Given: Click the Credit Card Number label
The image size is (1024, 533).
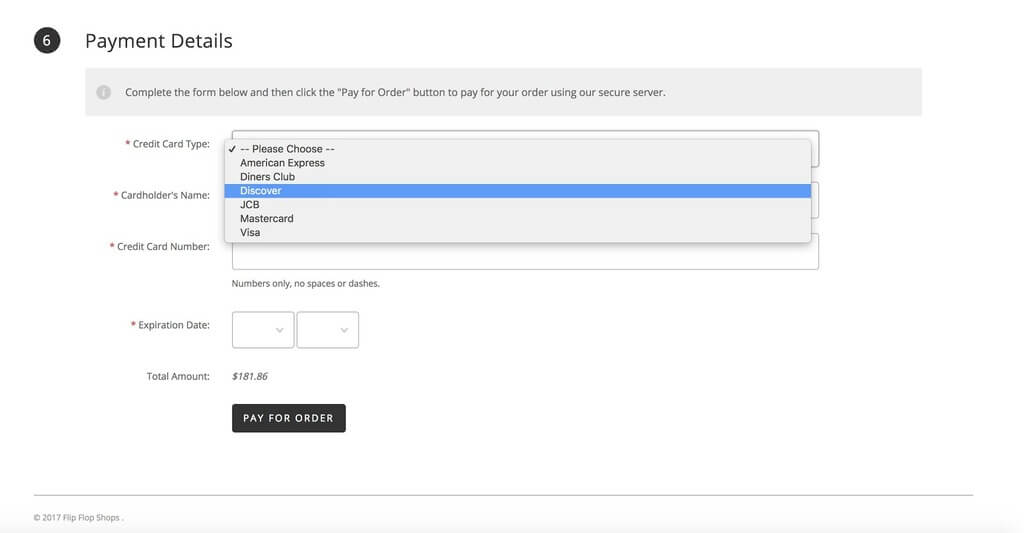Looking at the screenshot, I should coord(163,247).
